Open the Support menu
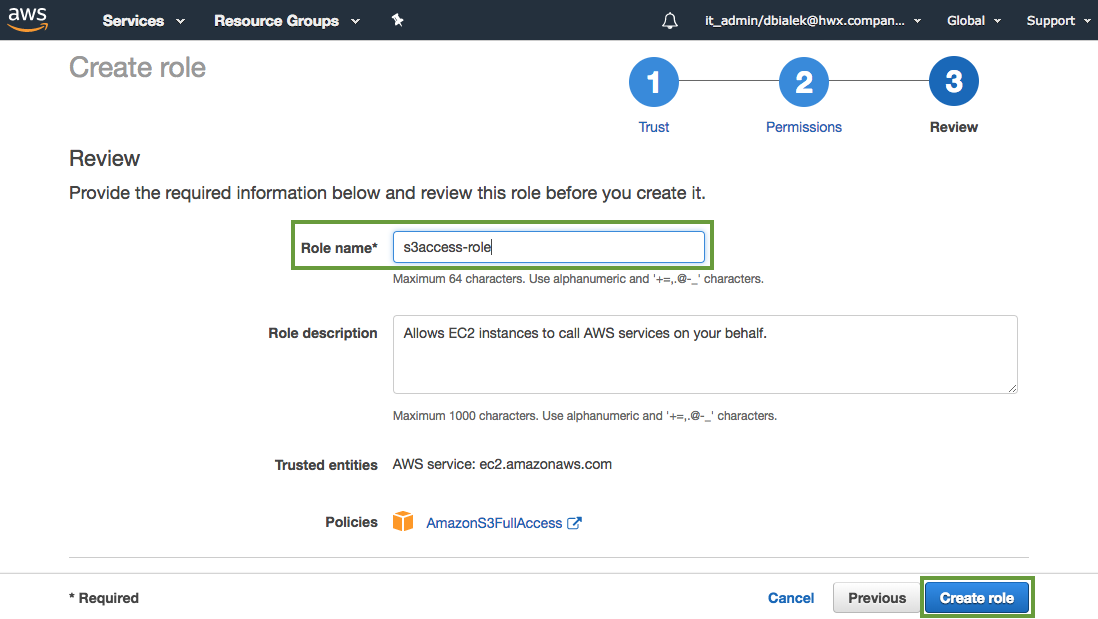1098x619 pixels. click(x=1058, y=21)
